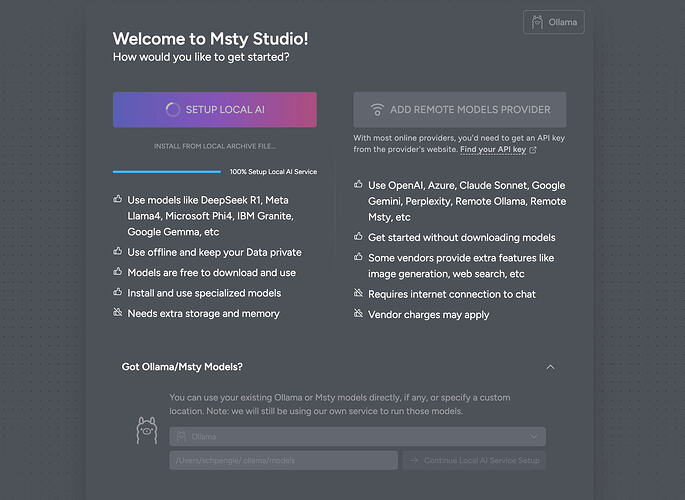Collapse the Got Ollama/Msty Models section chevron
Screen dimensions: 685x500
pos(550,367)
